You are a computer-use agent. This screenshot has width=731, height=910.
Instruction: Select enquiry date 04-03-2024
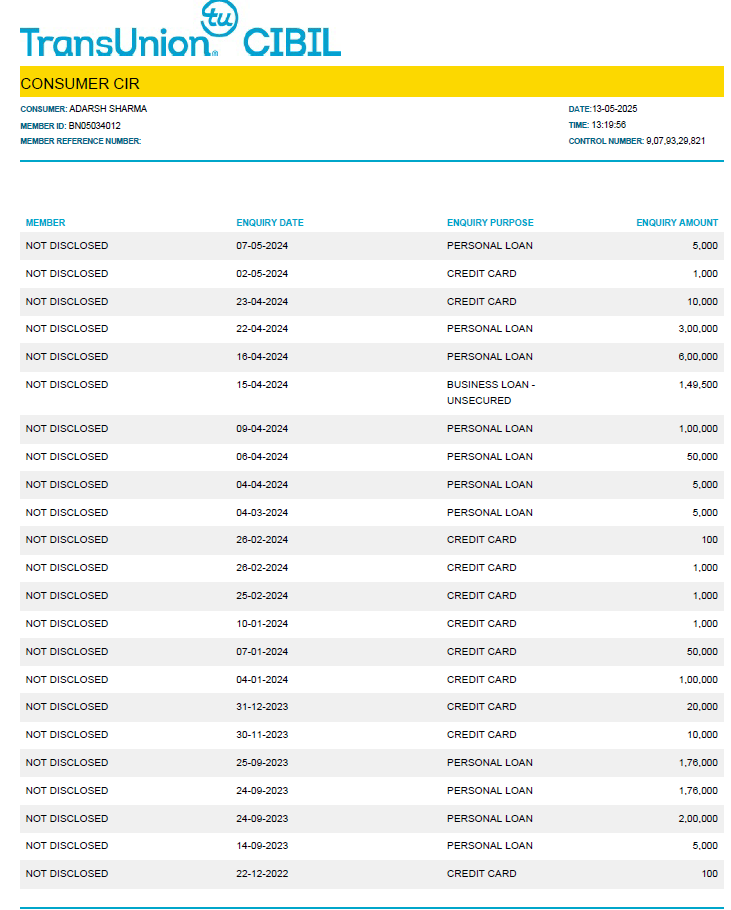point(262,512)
